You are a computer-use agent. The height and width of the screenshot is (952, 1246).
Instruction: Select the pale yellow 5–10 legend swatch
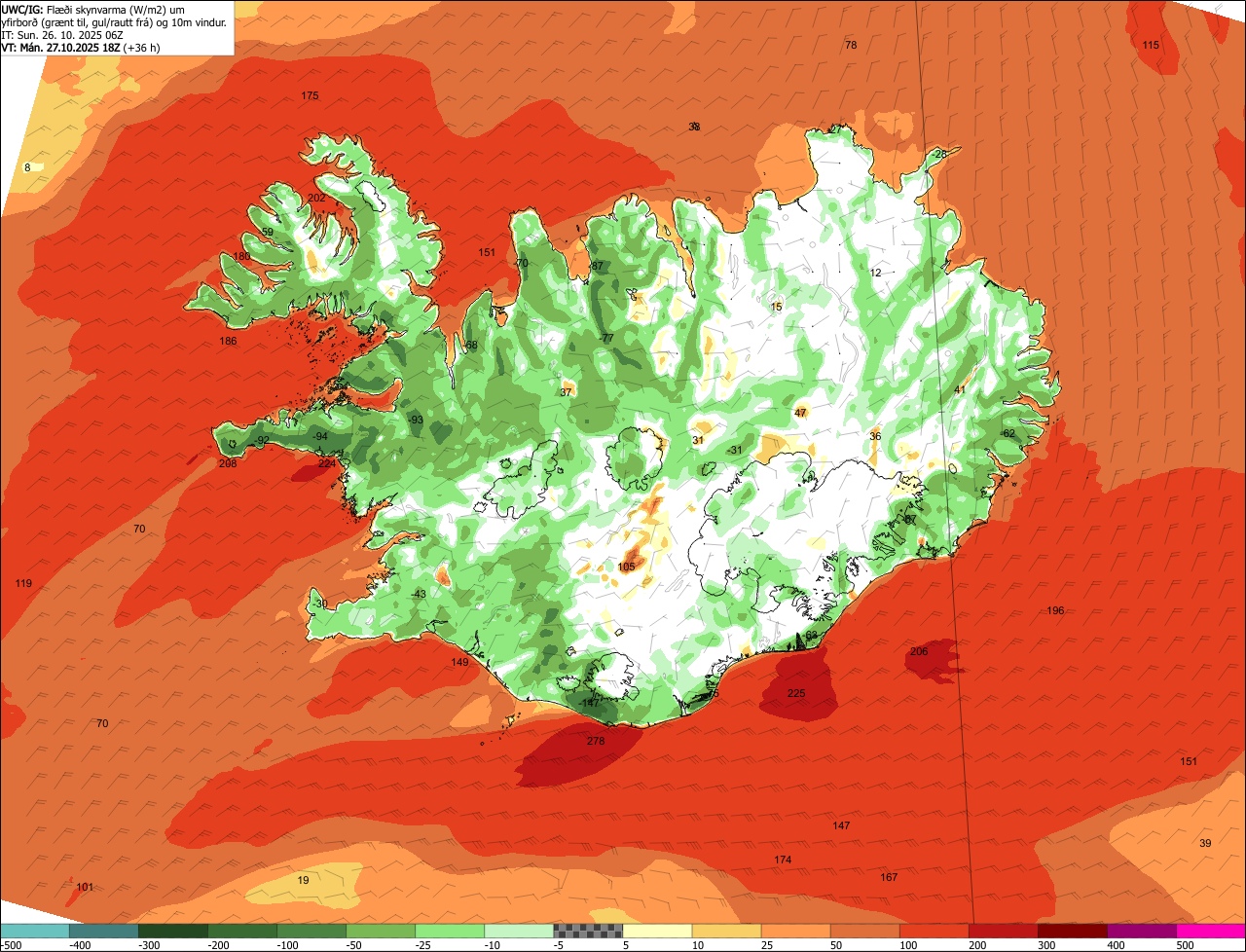[657, 931]
